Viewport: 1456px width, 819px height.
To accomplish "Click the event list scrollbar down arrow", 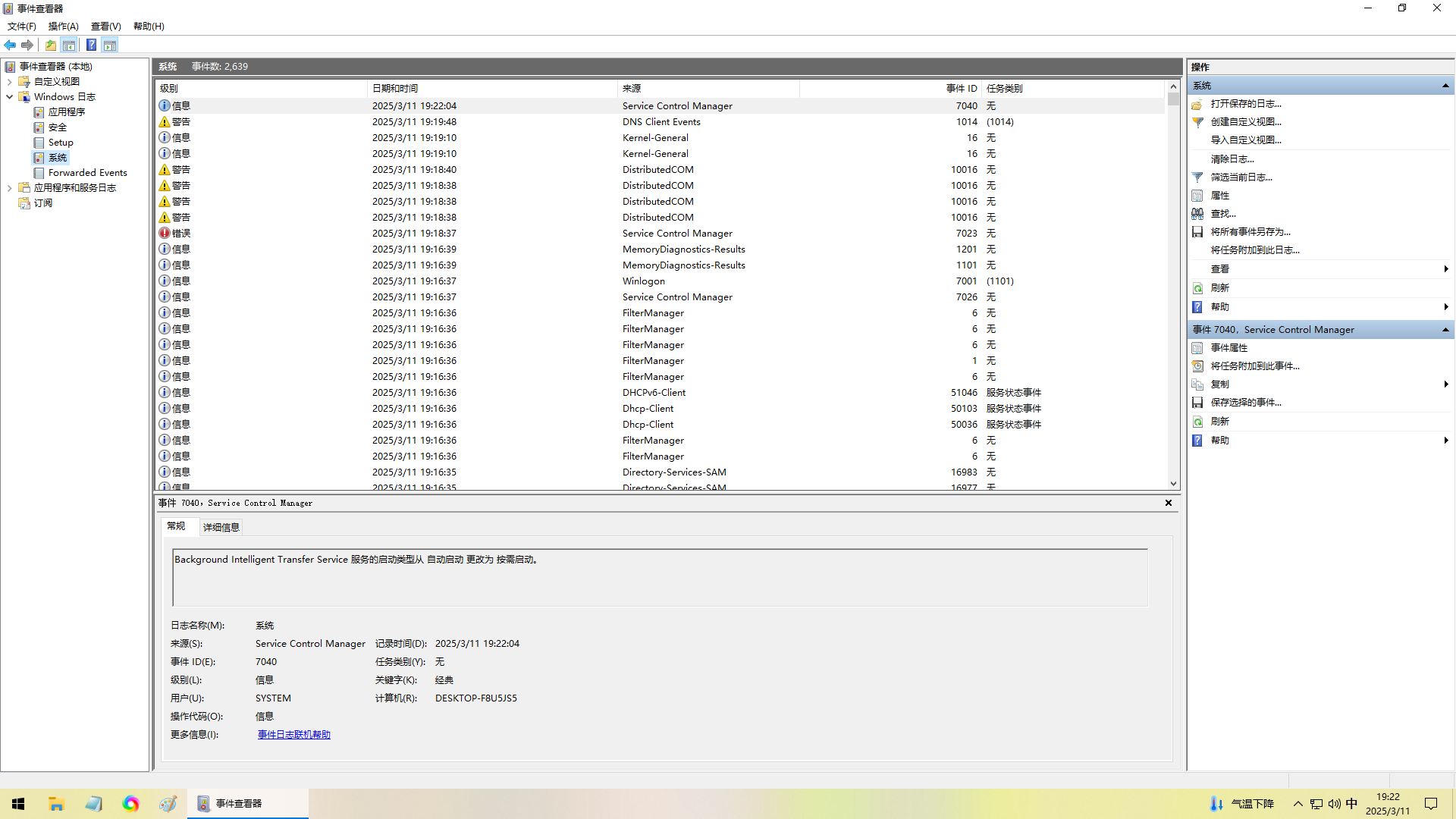I will [1173, 484].
